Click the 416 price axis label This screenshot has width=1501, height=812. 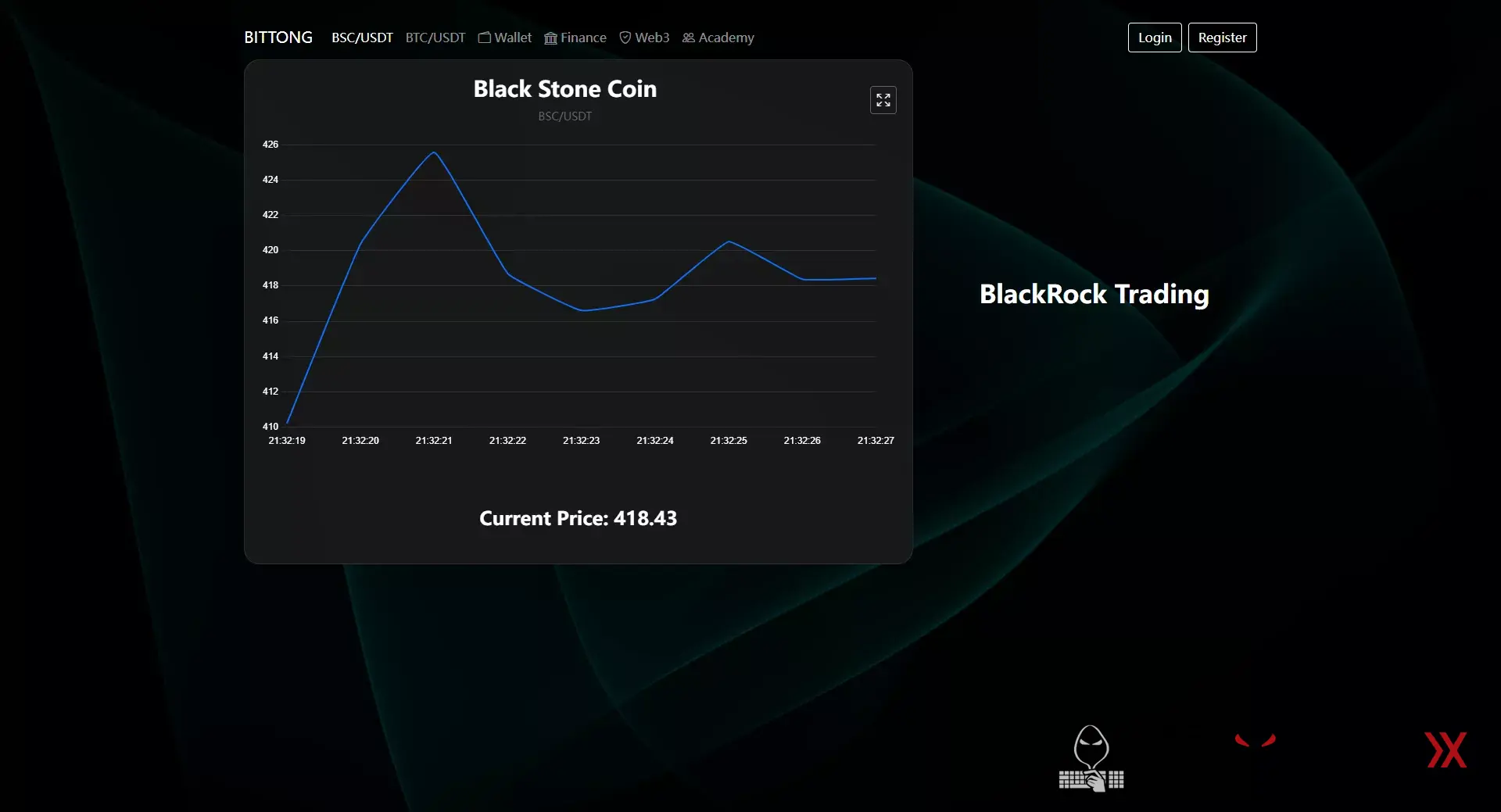270,320
